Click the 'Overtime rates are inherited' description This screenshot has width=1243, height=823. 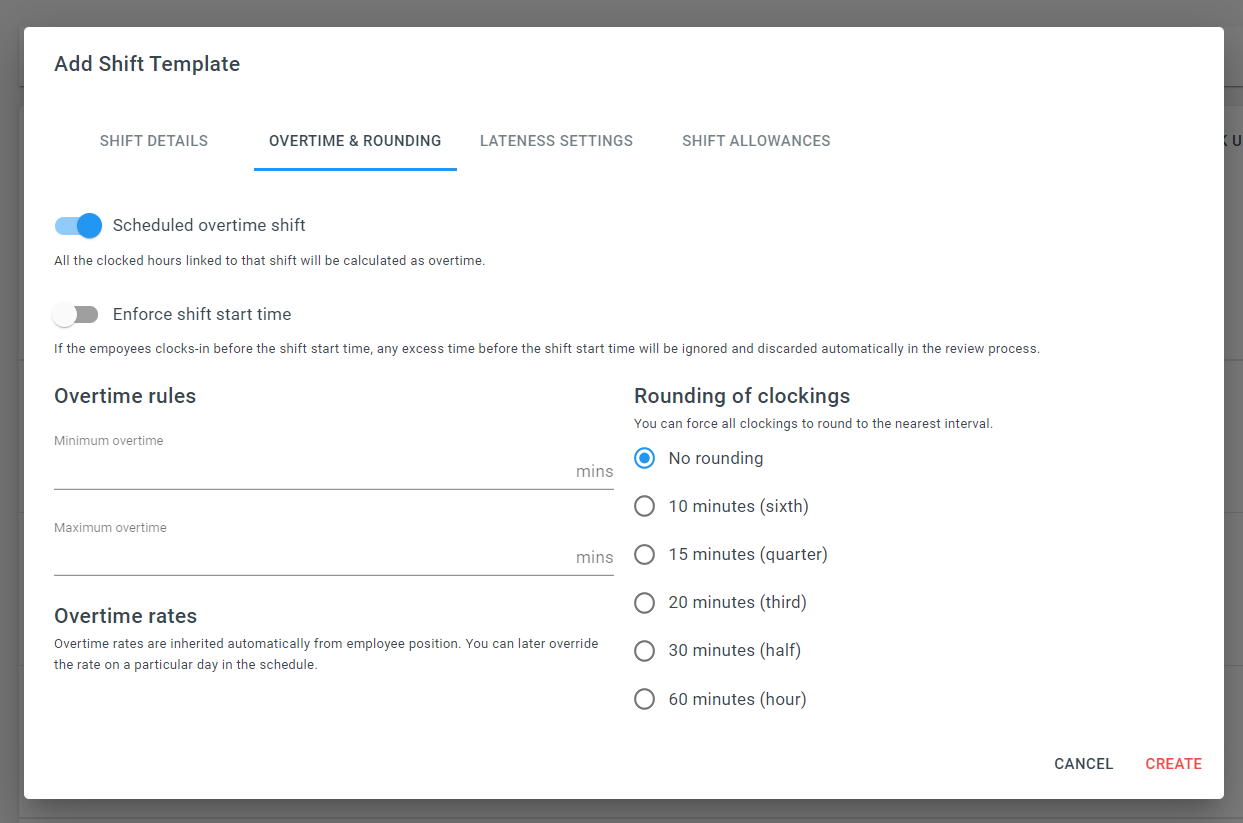[x=326, y=654]
